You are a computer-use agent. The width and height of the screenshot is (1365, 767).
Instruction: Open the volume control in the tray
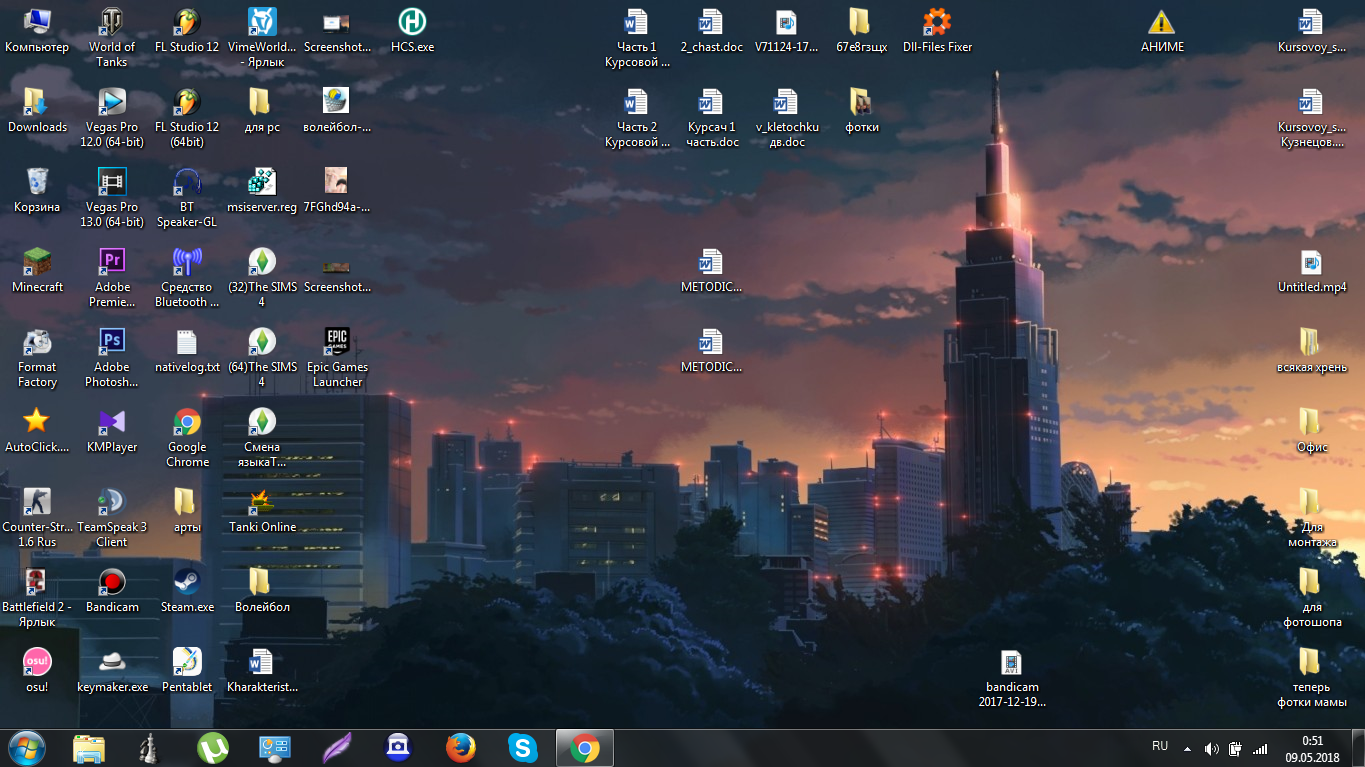click(1211, 748)
